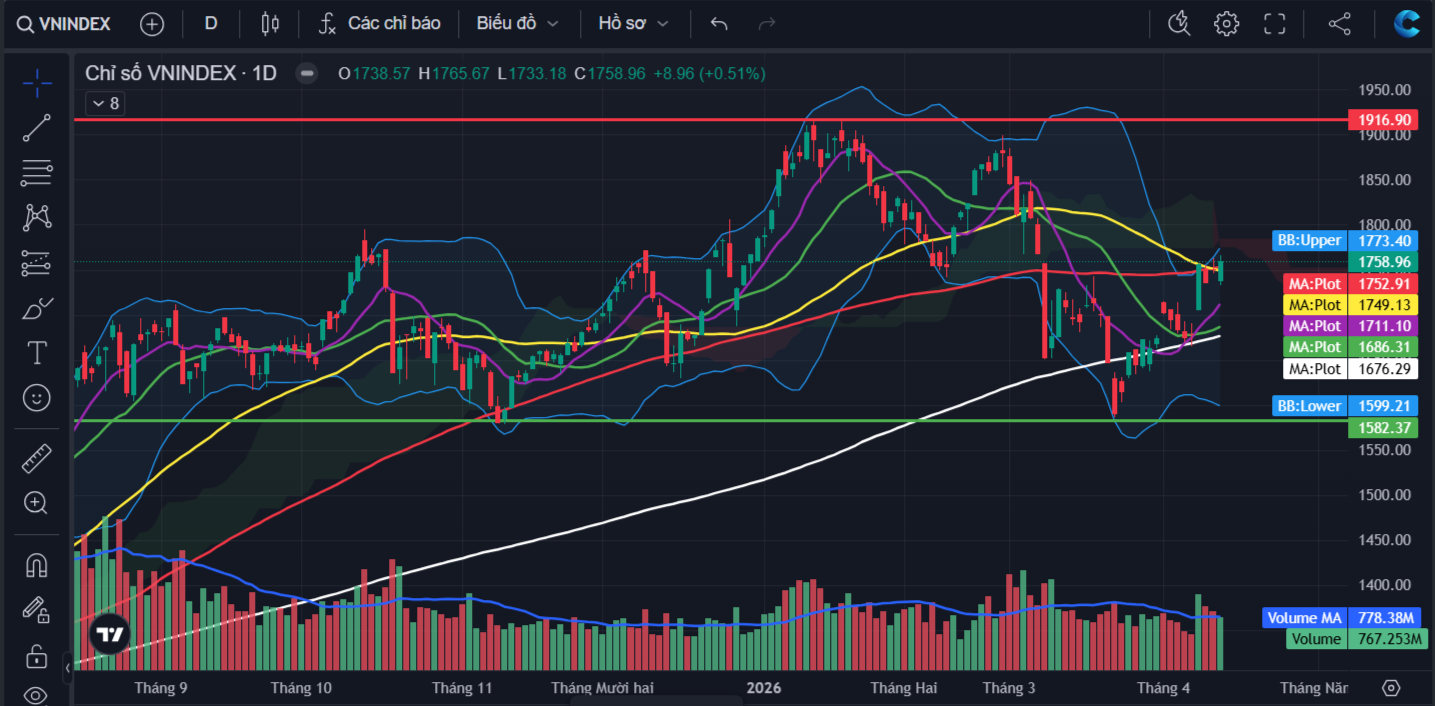1435x706 pixels.
Task: Click the zoom in tool
Action: point(37,503)
